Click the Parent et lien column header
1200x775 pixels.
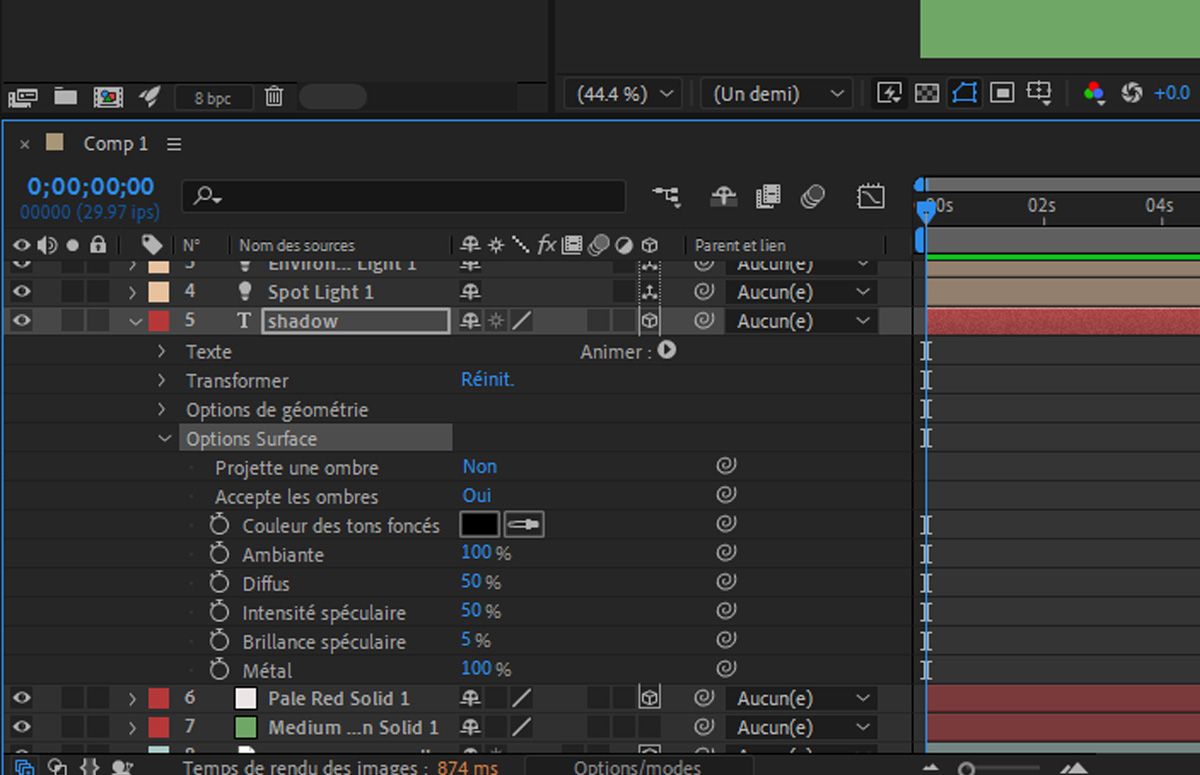pos(740,245)
